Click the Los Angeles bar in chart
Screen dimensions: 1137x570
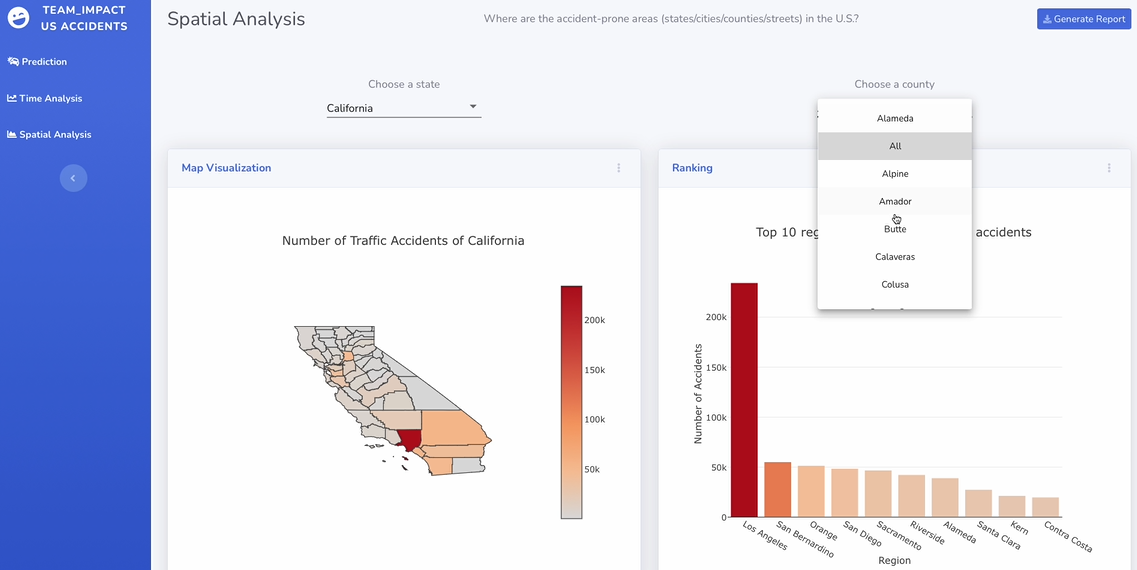pyautogui.click(x=744, y=400)
